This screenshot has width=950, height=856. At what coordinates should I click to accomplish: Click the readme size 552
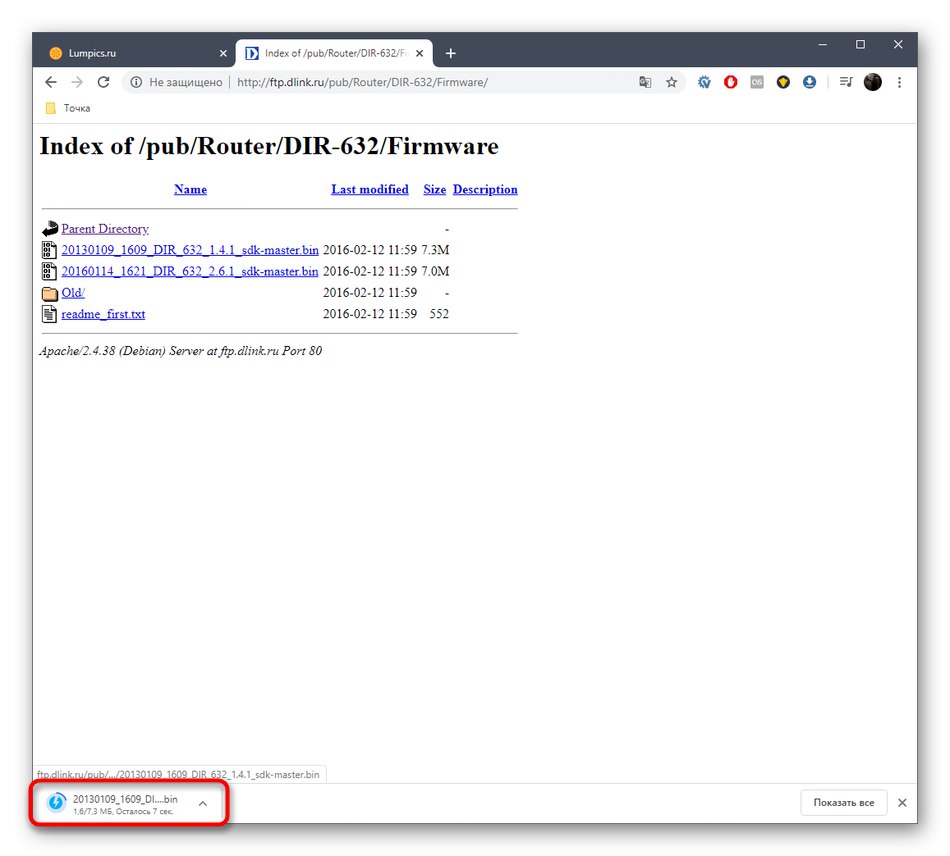(x=439, y=314)
